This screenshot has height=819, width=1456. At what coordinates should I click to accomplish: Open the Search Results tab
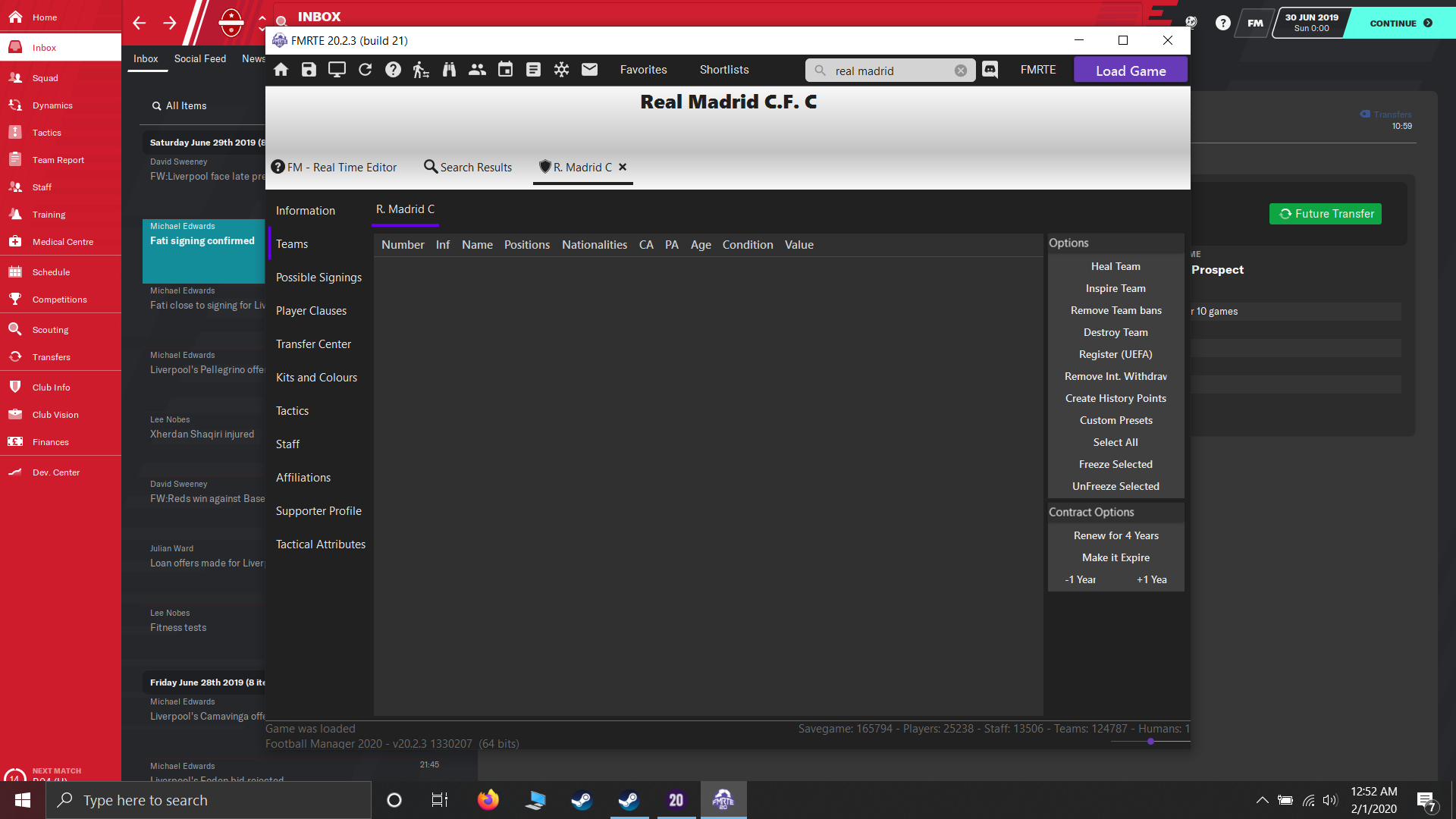tap(468, 167)
